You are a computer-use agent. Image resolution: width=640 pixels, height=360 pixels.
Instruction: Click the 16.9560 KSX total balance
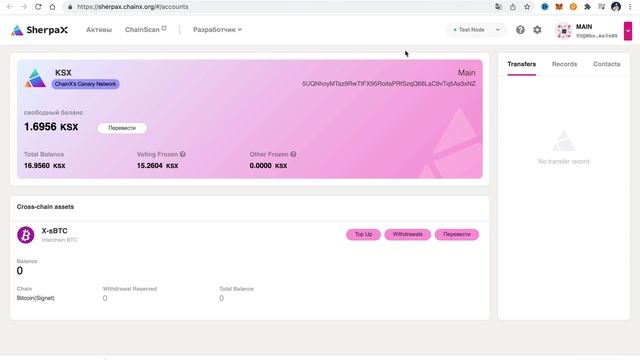coord(44,166)
